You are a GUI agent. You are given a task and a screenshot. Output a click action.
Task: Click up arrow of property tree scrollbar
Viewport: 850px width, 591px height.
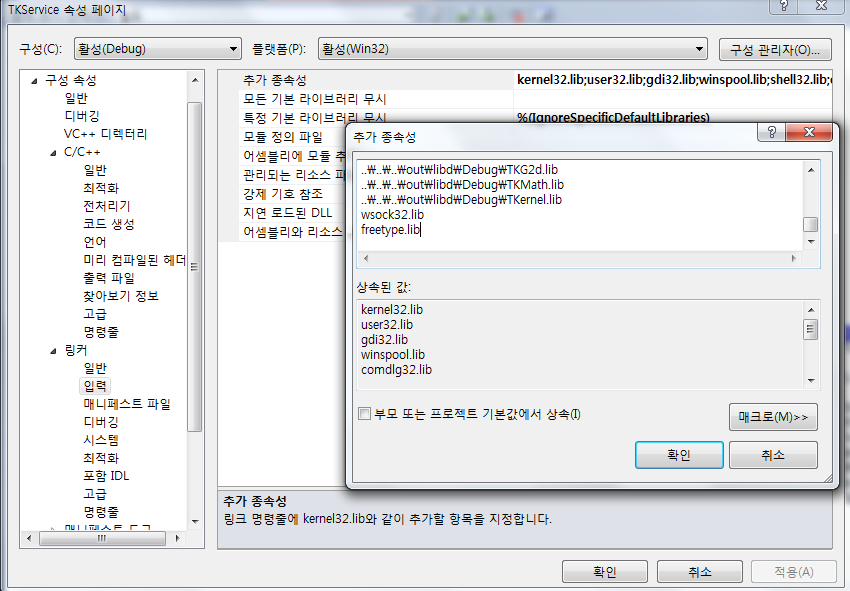(x=195, y=80)
